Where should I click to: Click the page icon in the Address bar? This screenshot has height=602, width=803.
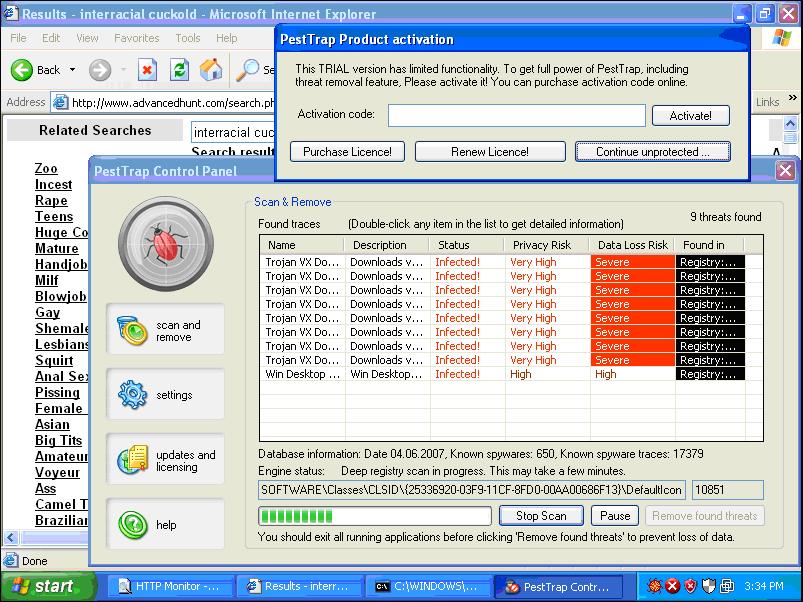tap(60, 102)
